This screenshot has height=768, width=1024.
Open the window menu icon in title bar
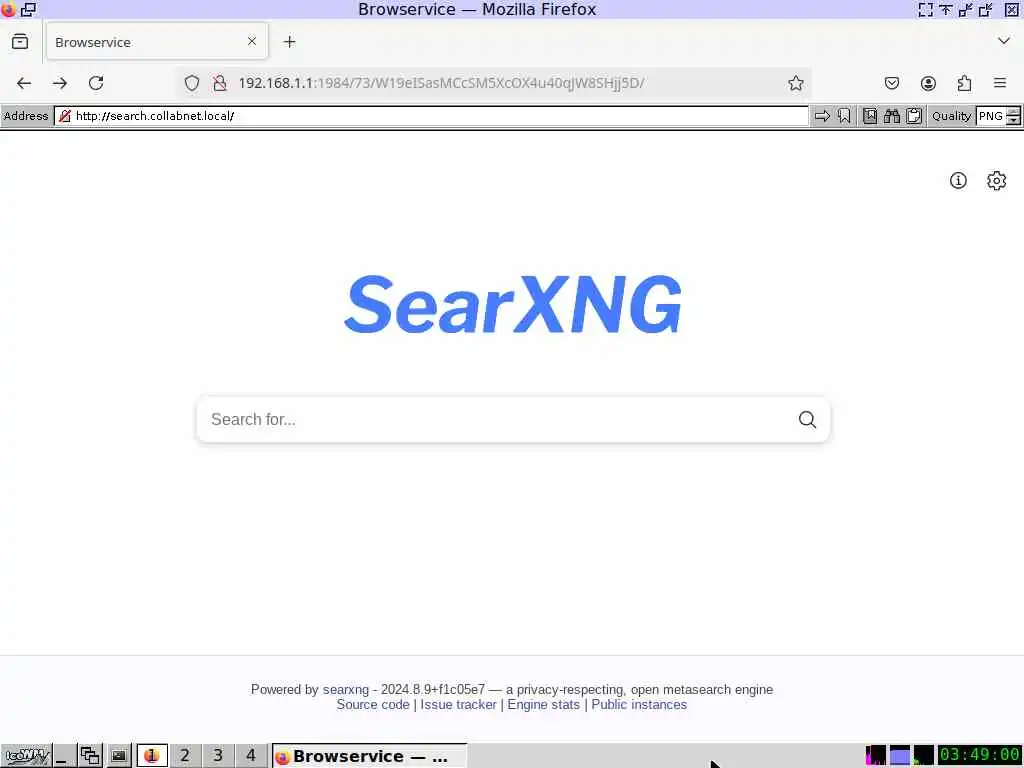8,9
